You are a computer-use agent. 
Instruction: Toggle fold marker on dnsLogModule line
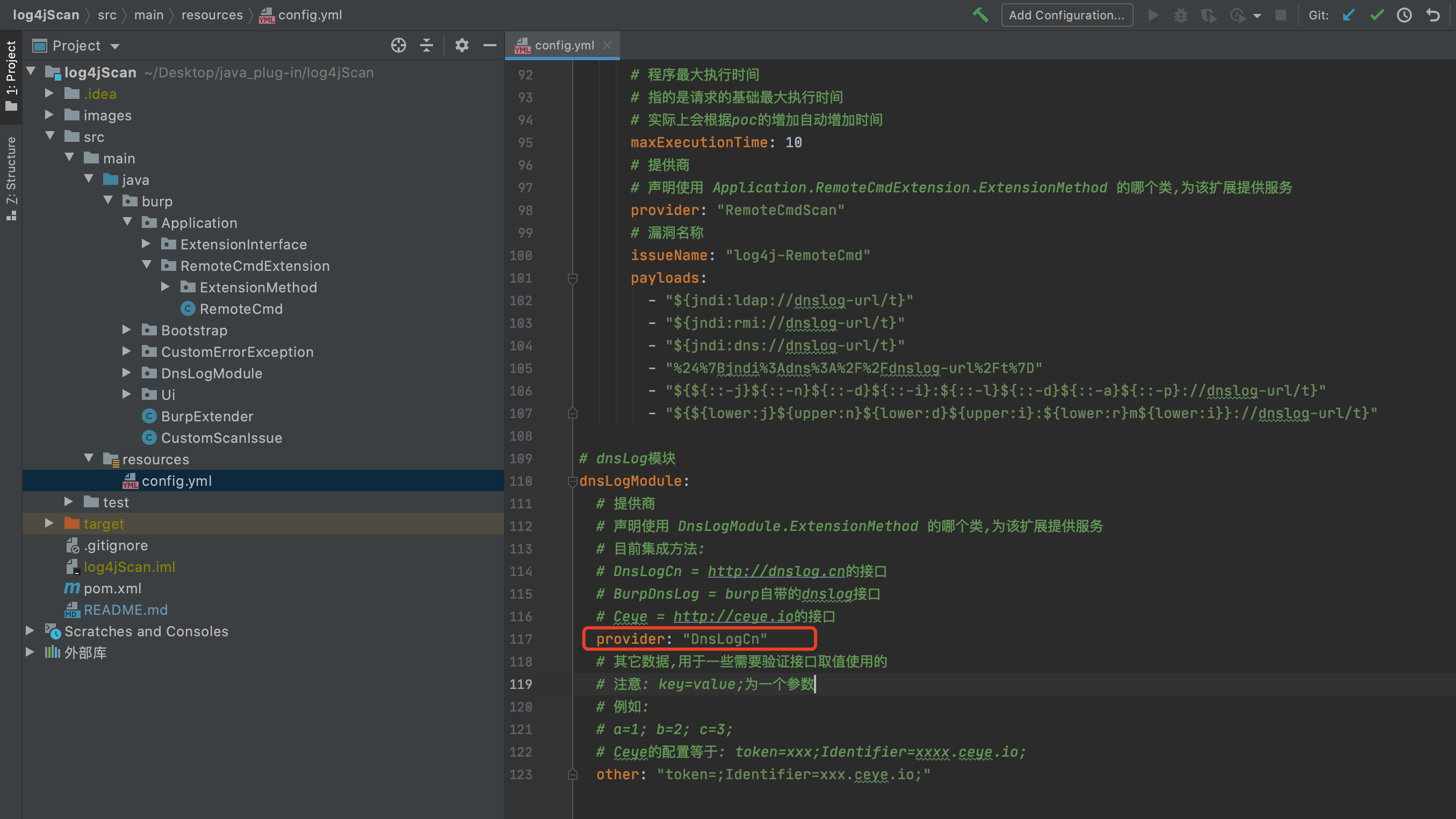pyautogui.click(x=572, y=481)
